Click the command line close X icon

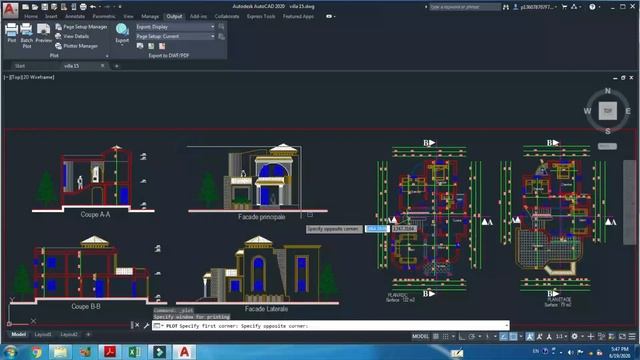[137, 325]
